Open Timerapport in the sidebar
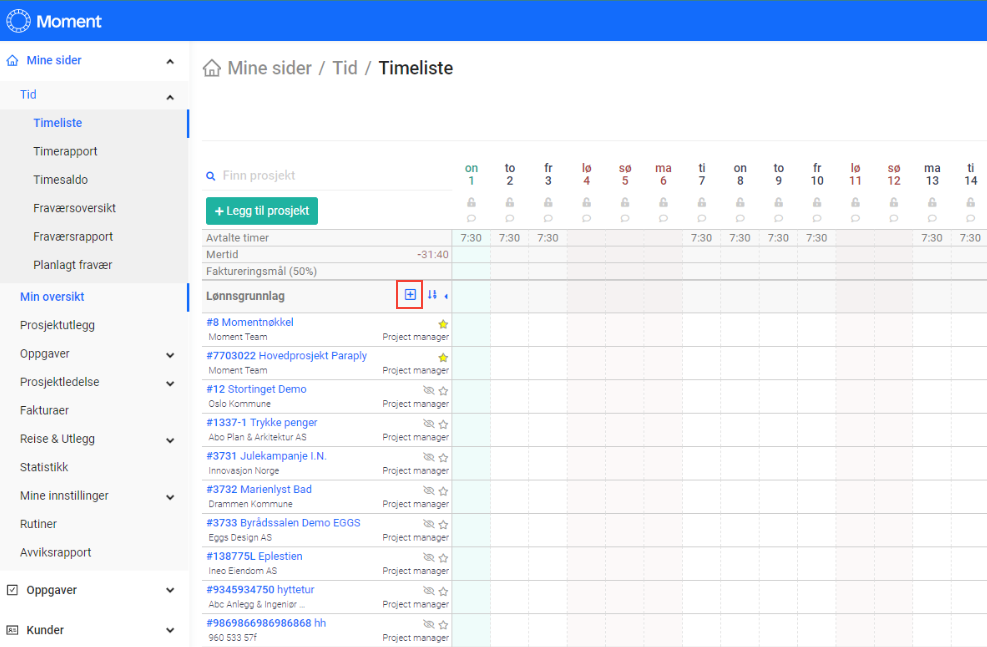This screenshot has height=647, width=987. pos(65,152)
